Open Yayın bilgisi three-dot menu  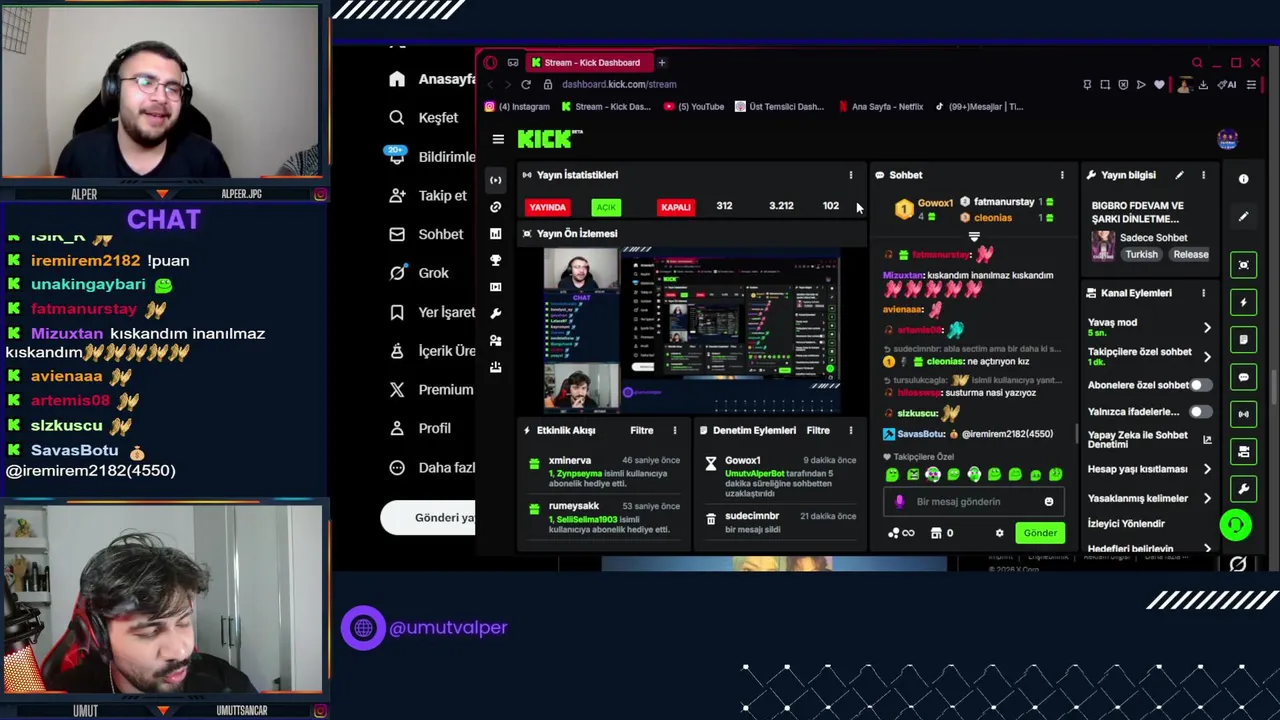1203,175
